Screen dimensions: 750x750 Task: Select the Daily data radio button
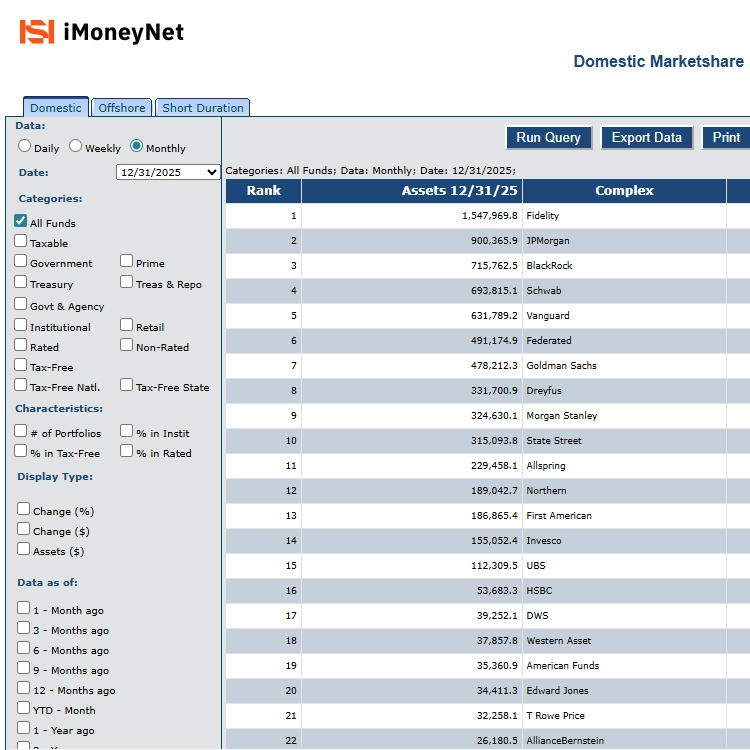pos(25,146)
